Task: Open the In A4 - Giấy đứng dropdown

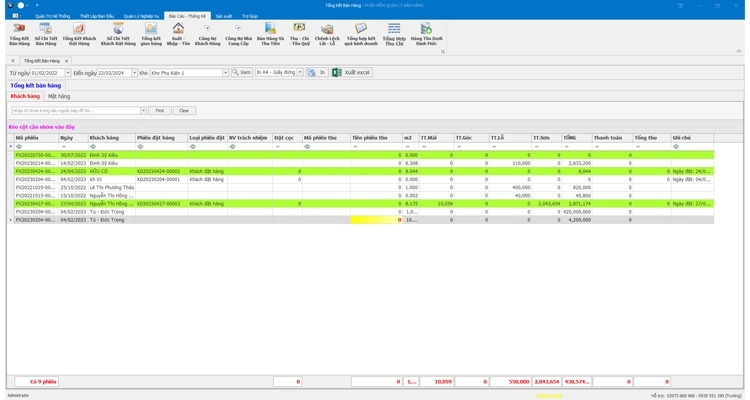Action: [299, 73]
